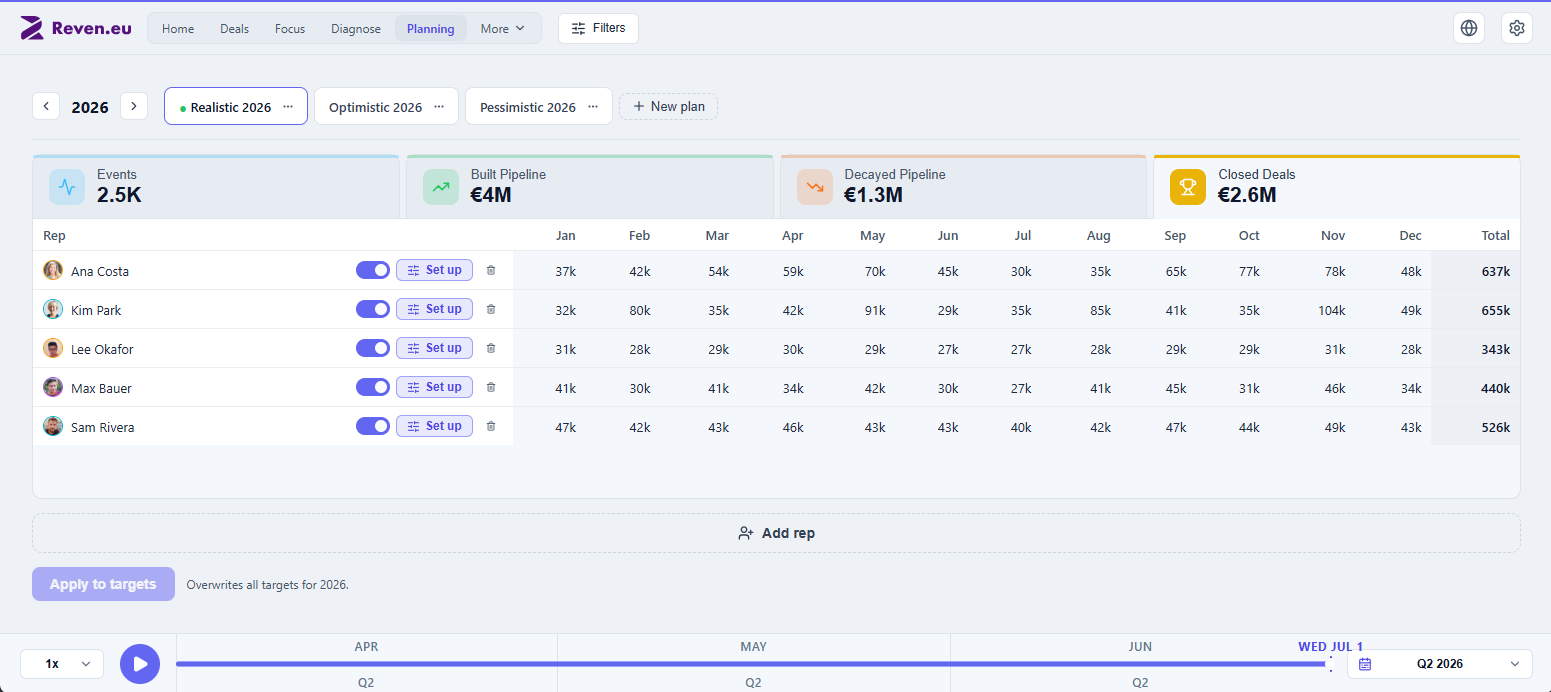This screenshot has width=1551, height=692.
Task: Delete Ana Costa row trash icon
Action: pos(490,270)
